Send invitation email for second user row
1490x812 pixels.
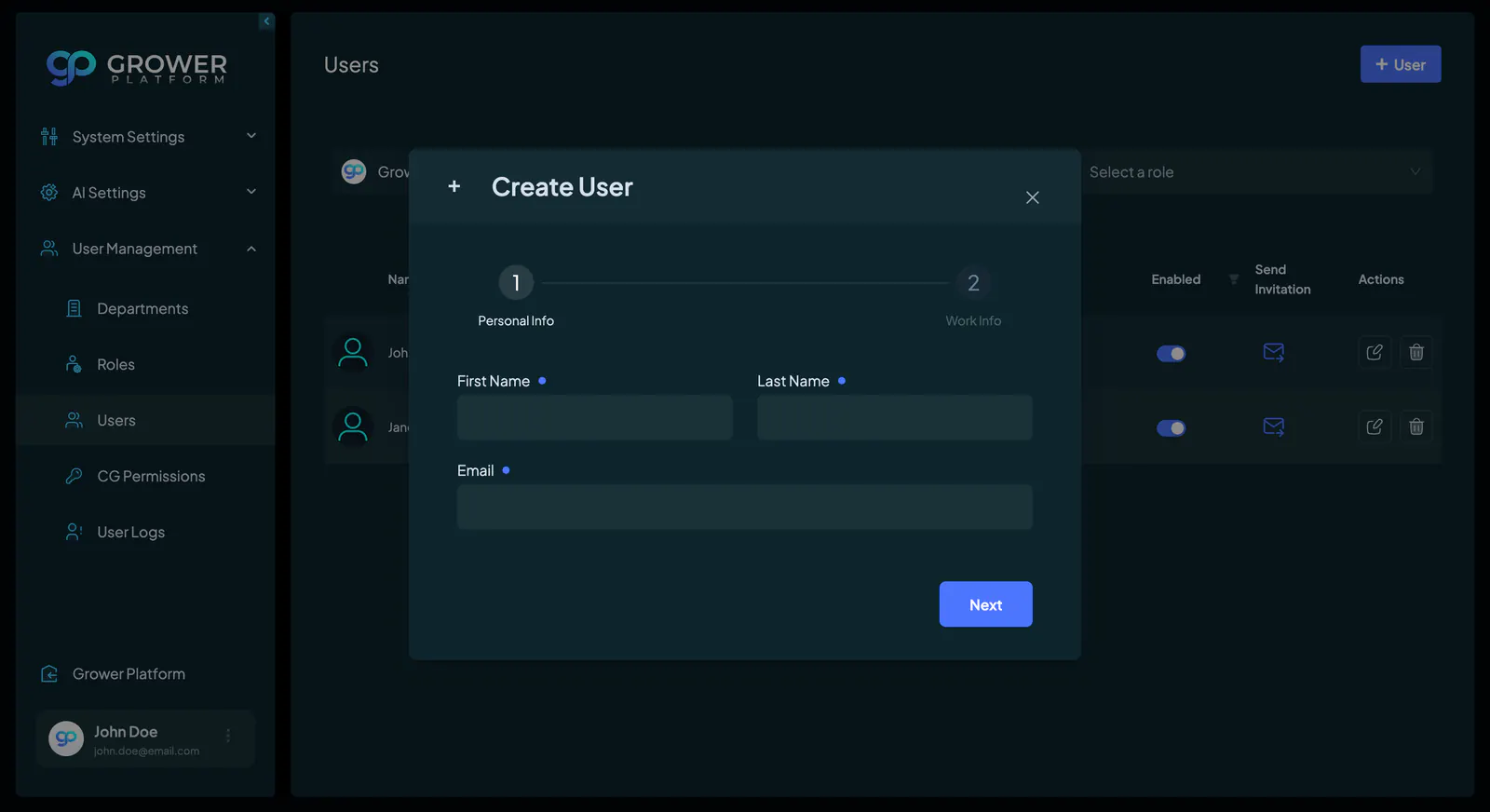(x=1273, y=426)
